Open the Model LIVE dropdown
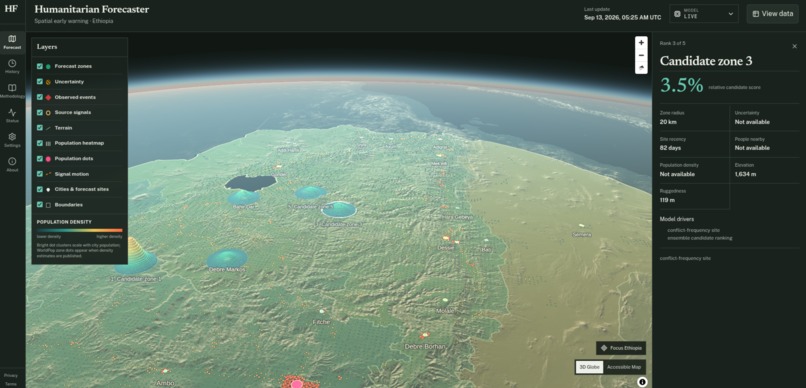This screenshot has width=806, height=388. [704, 14]
